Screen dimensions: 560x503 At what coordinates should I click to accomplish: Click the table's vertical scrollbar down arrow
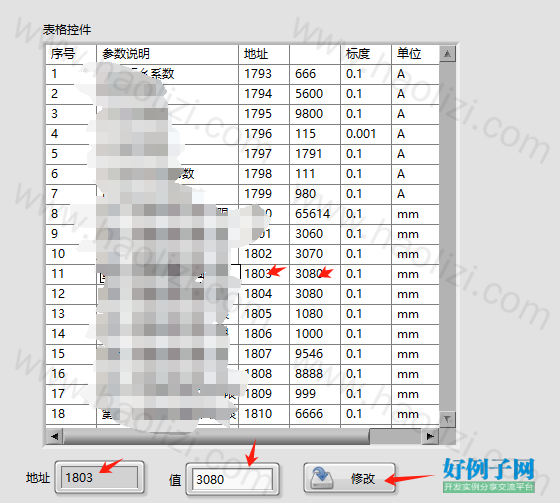(447, 418)
